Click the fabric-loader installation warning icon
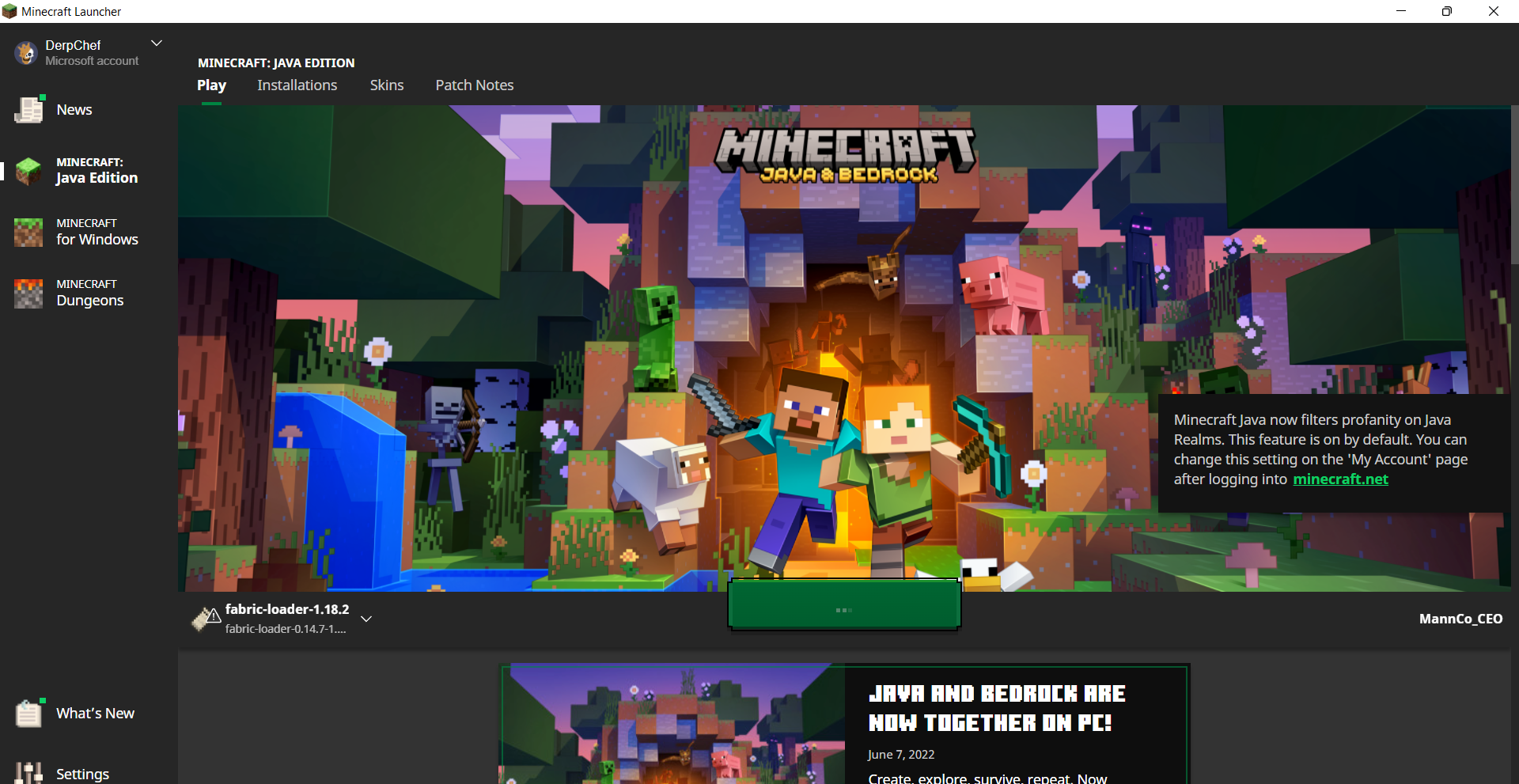 (x=206, y=619)
